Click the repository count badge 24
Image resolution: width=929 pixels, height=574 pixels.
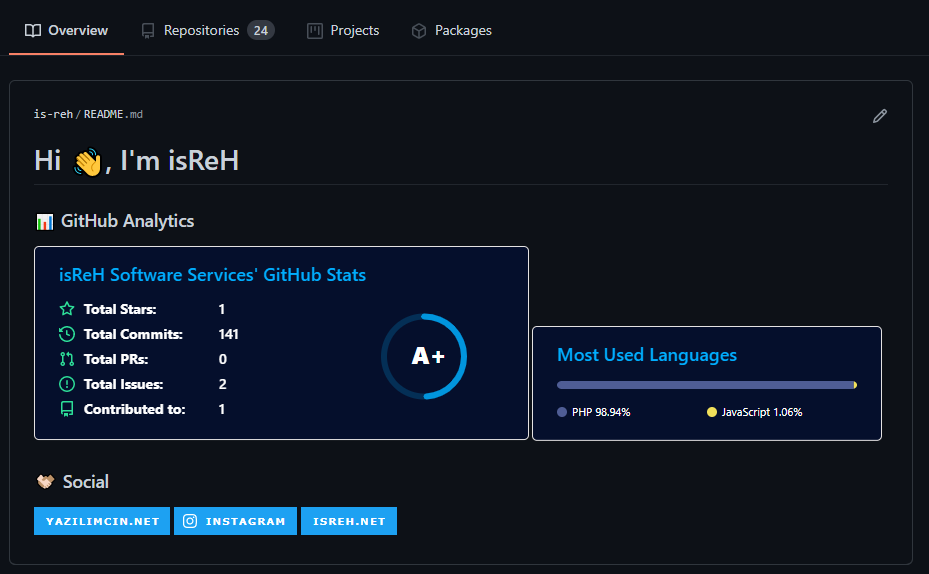[x=261, y=31]
